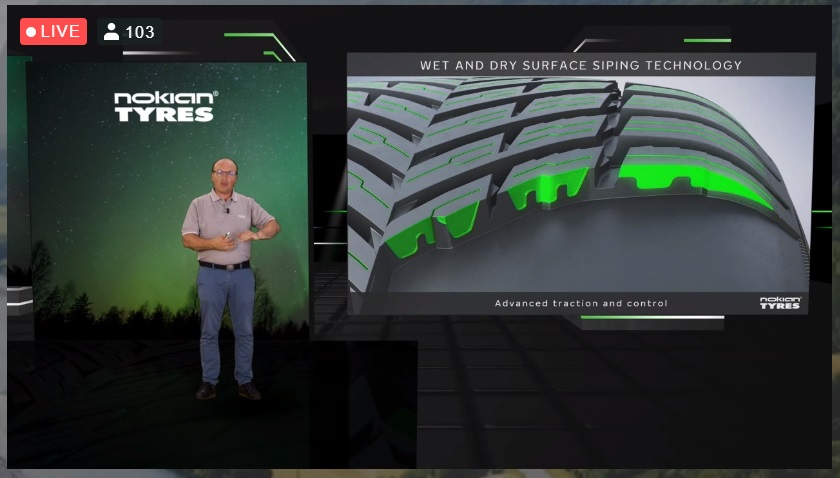Click the red LIVE badge
The image size is (840, 478).
pyautogui.click(x=53, y=32)
